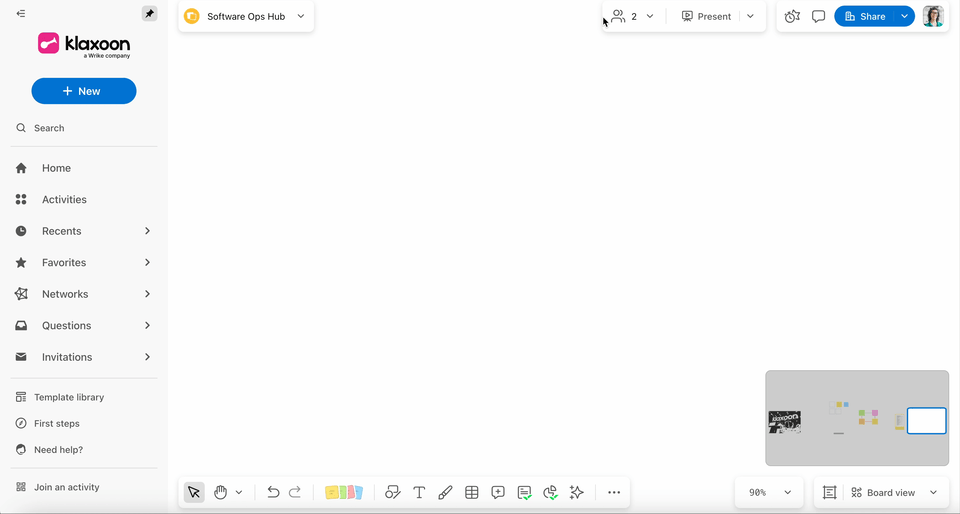This screenshot has height=514, width=960.
Task: Expand the Networks chevron
Action: pyautogui.click(x=148, y=294)
